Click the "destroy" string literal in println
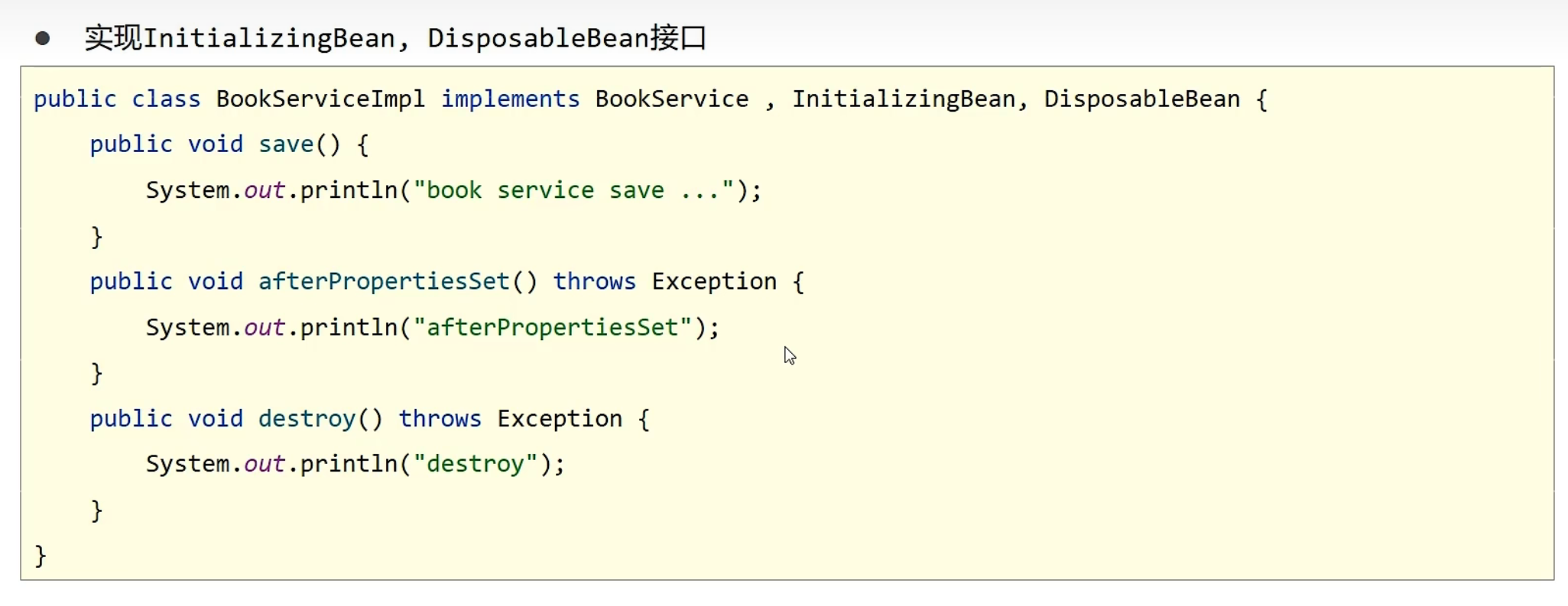1568x606 pixels. 476,464
